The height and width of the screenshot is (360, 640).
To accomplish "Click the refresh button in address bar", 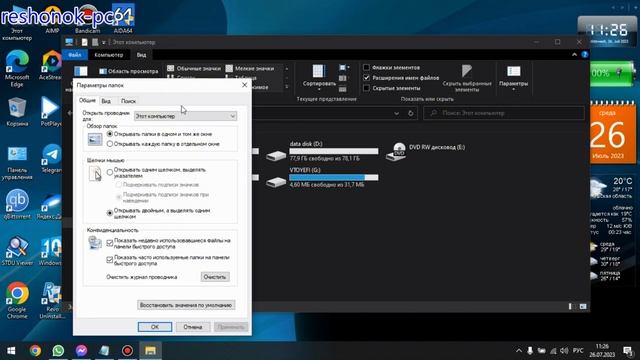I will 411,113.
